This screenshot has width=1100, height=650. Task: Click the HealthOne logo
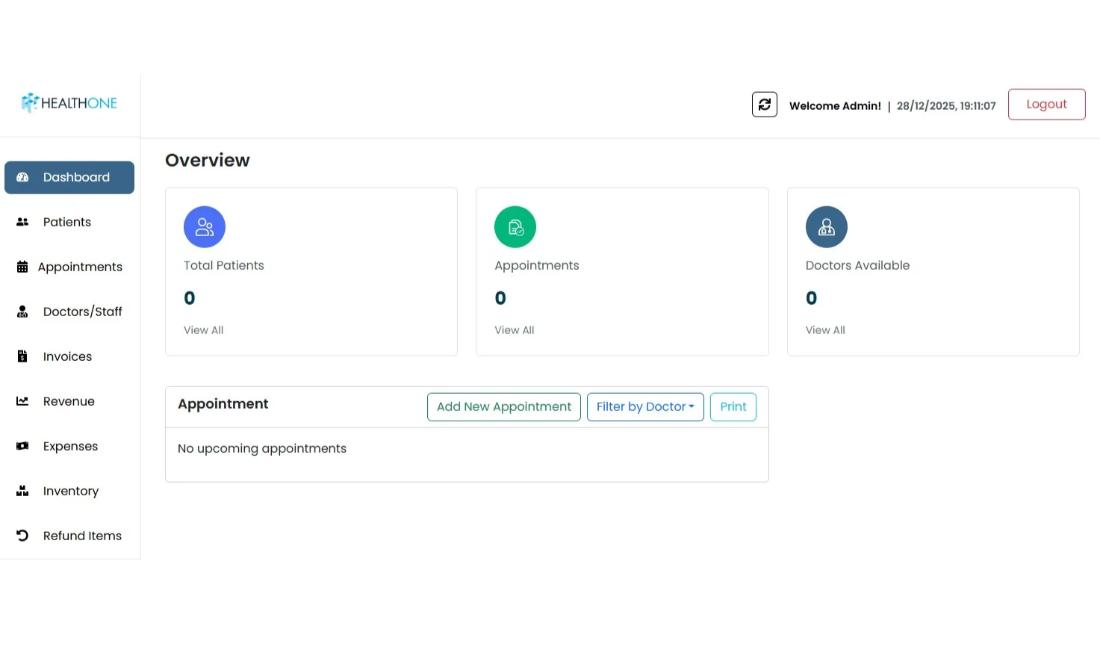[69, 103]
